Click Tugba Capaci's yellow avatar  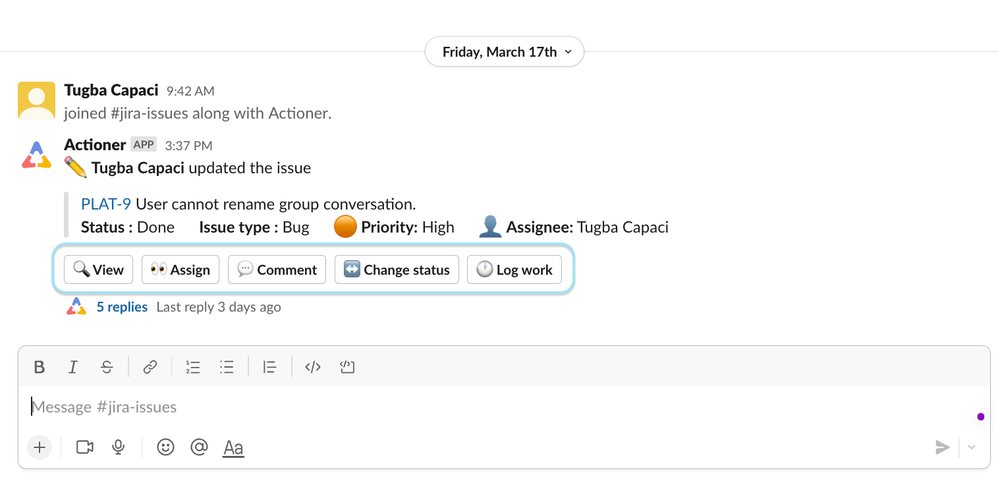pyautogui.click(x=36, y=101)
